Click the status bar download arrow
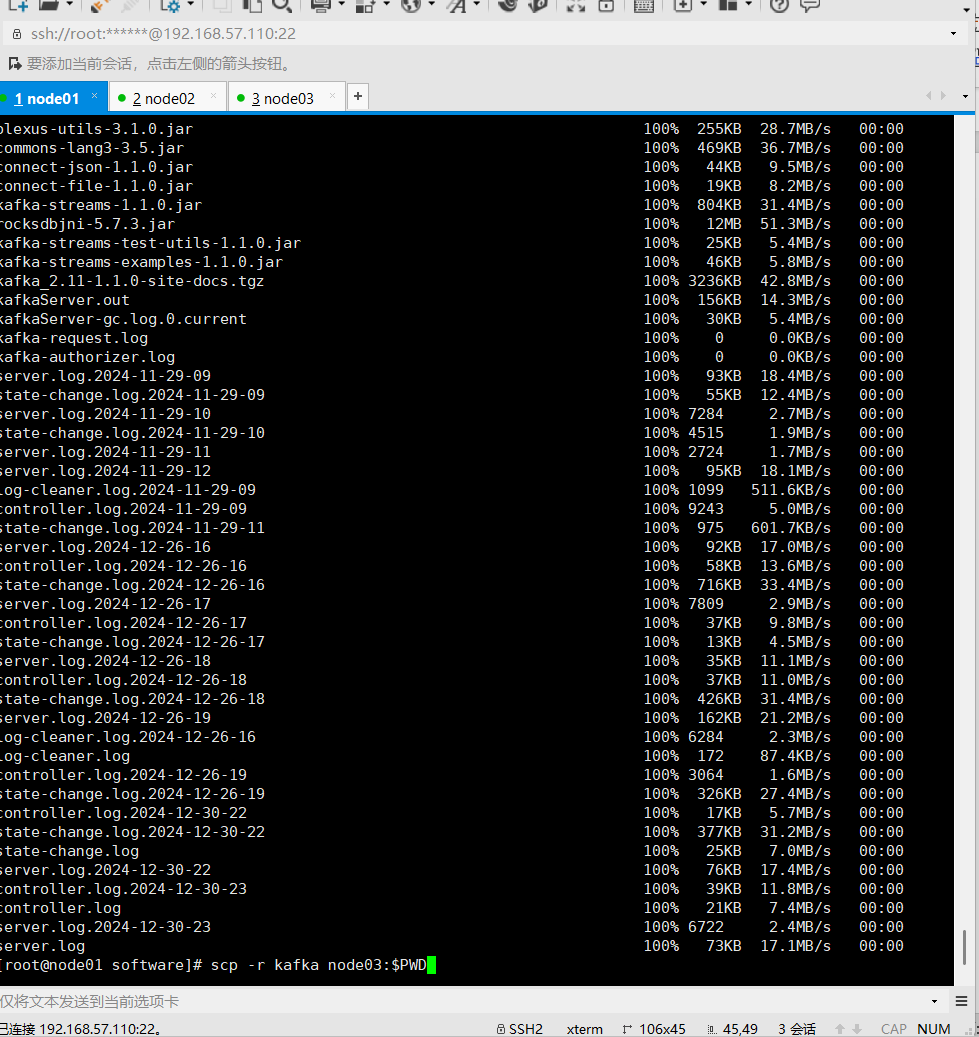 click(857, 1029)
